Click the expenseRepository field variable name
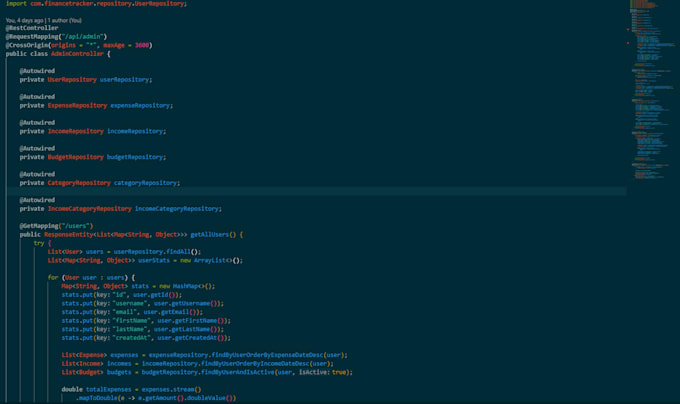Screen dimensions: 680x404 (x=141, y=106)
